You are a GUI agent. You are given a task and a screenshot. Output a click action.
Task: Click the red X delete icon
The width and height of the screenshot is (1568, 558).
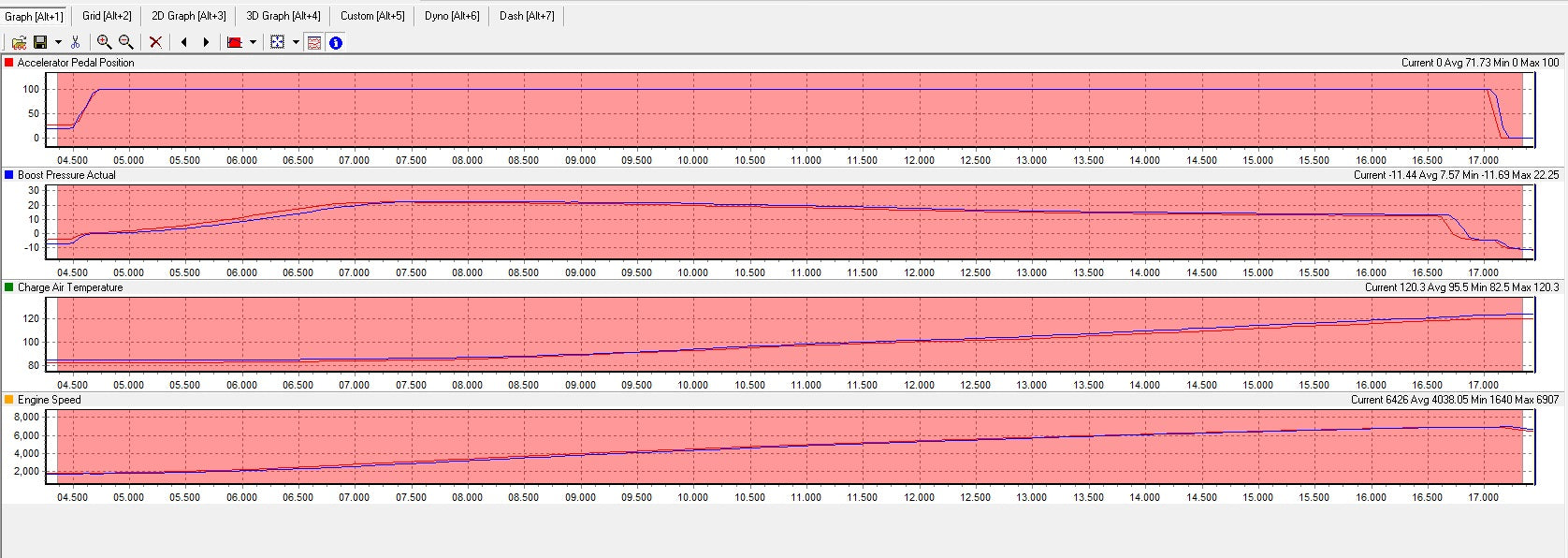point(155,42)
